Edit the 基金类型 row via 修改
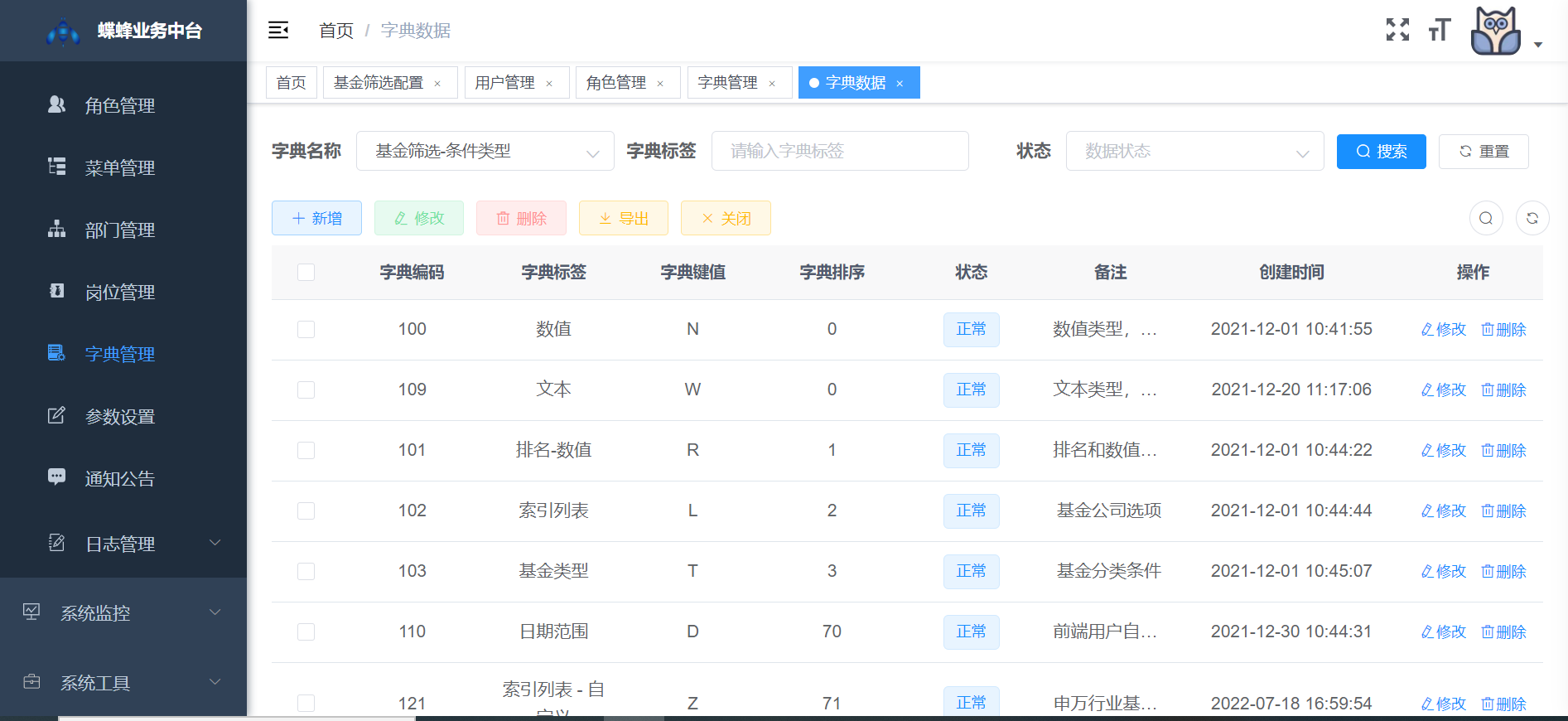1568x721 pixels. click(1444, 571)
